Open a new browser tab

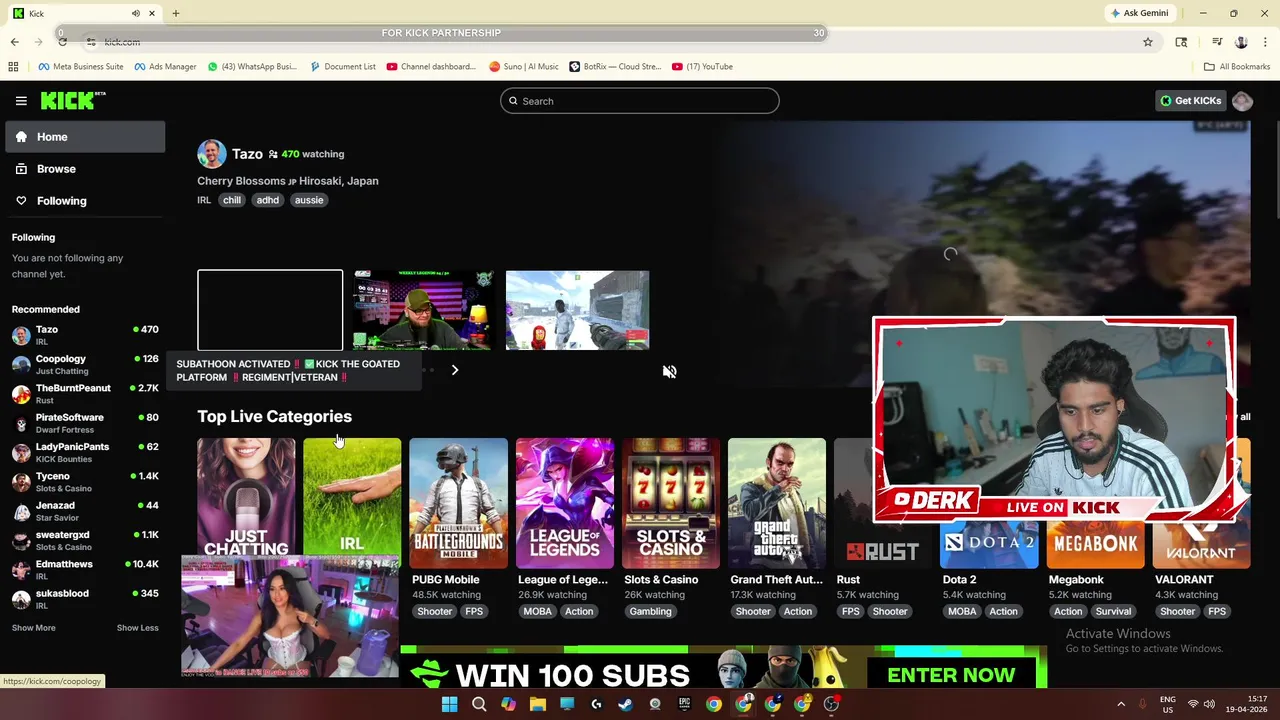[x=176, y=13]
